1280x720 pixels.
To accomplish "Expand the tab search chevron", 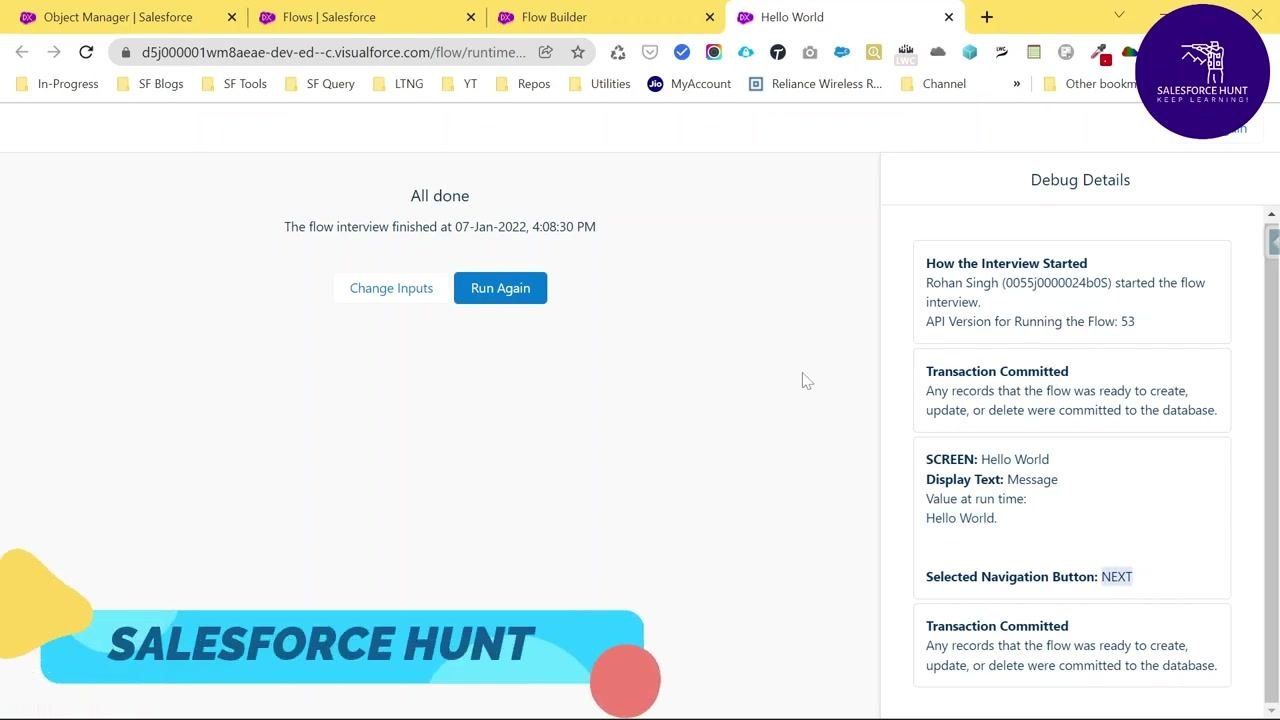I will click(1119, 15).
